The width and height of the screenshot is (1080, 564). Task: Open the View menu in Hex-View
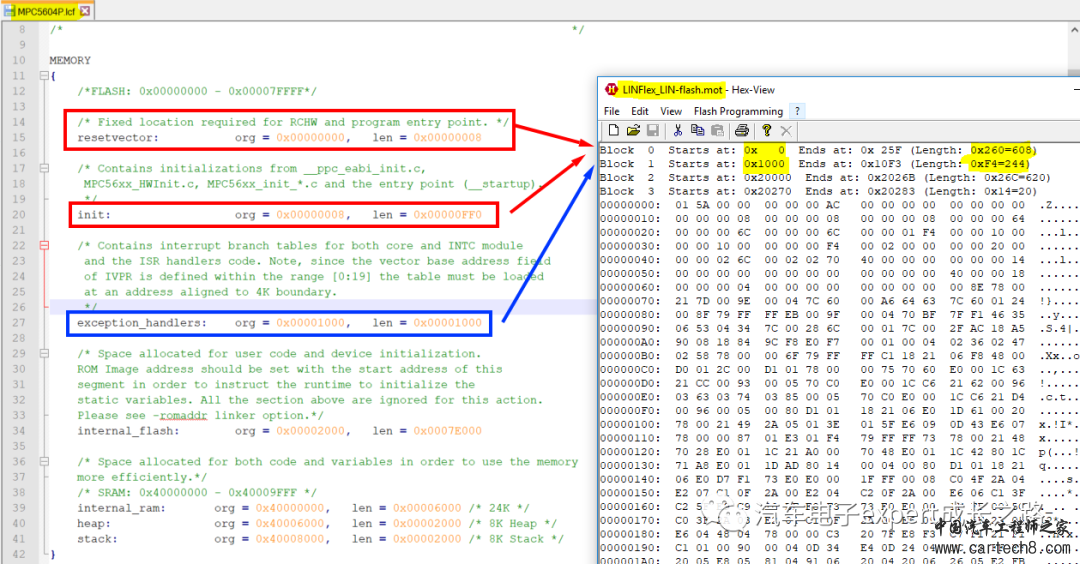(x=671, y=111)
